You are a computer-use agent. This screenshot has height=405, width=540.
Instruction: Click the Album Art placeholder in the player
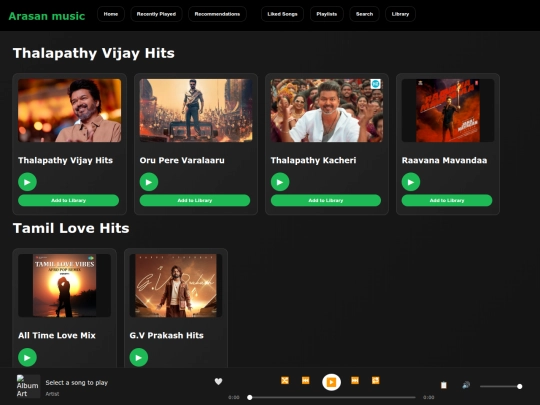pyautogui.click(x=28, y=386)
